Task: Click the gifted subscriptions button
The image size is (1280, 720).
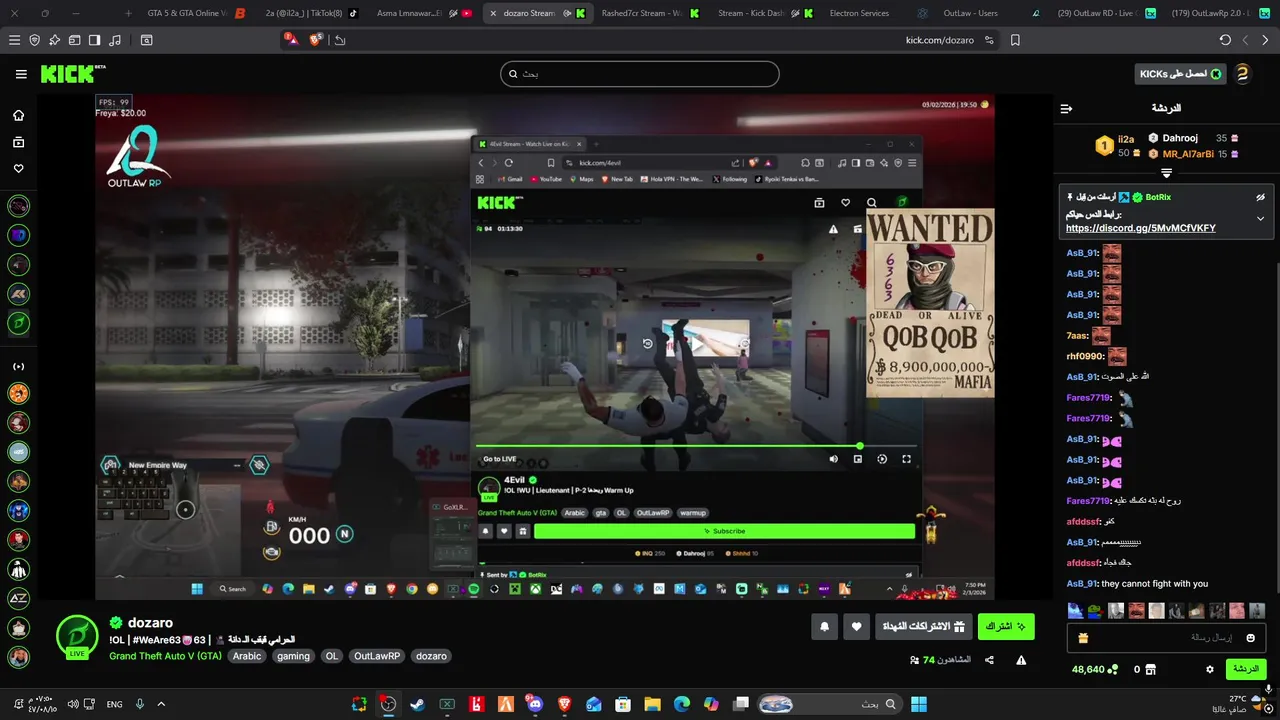Action: (922, 627)
